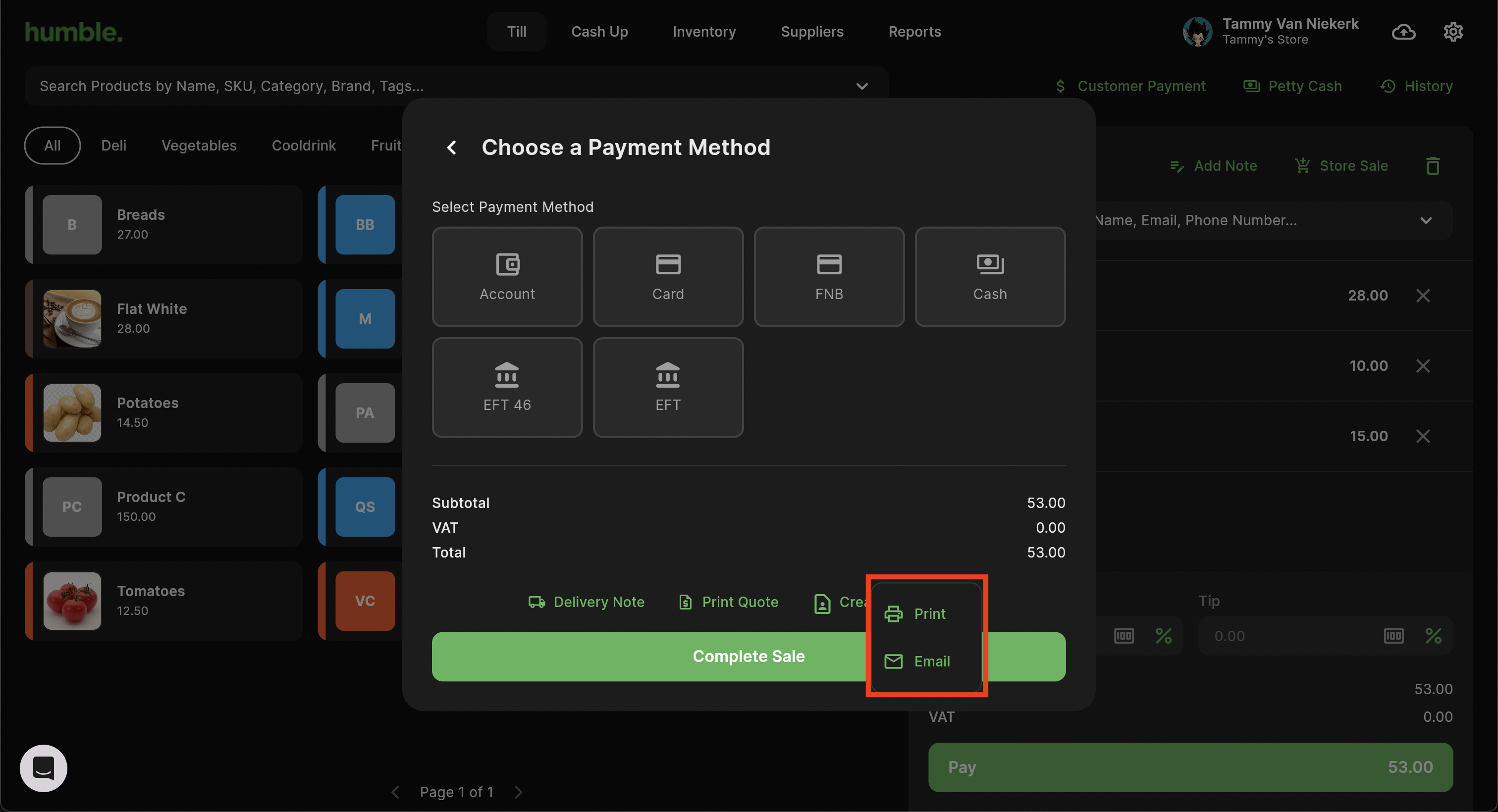The image size is (1498, 812).
Task: Add Breads product to cart
Action: coord(164,225)
